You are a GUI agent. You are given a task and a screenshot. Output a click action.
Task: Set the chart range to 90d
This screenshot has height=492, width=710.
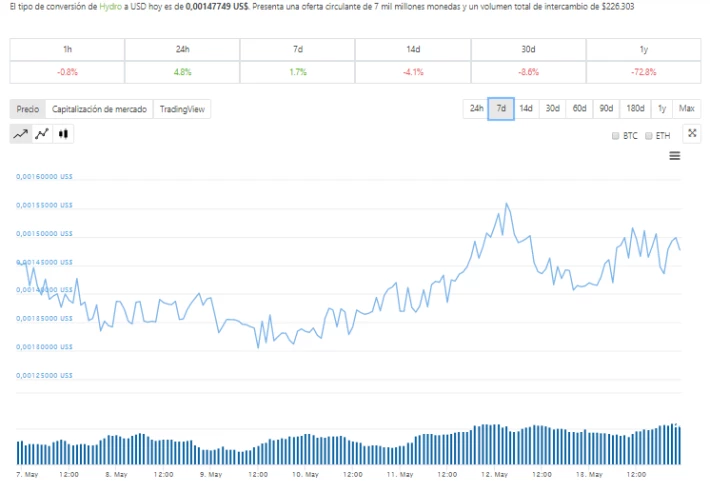606,109
